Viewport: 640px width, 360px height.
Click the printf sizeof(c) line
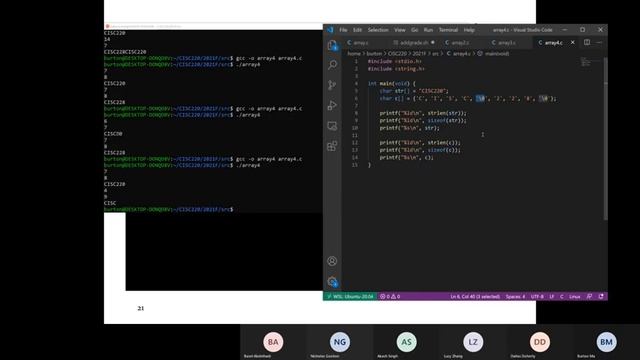420,150
